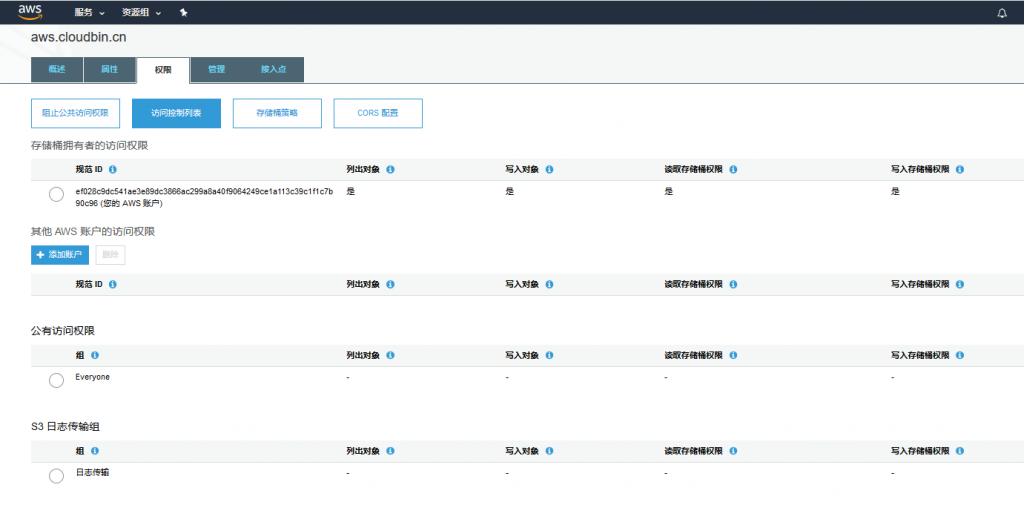Expand the 资源组 dropdown menu
The image size is (1024, 522).
tap(141, 12)
